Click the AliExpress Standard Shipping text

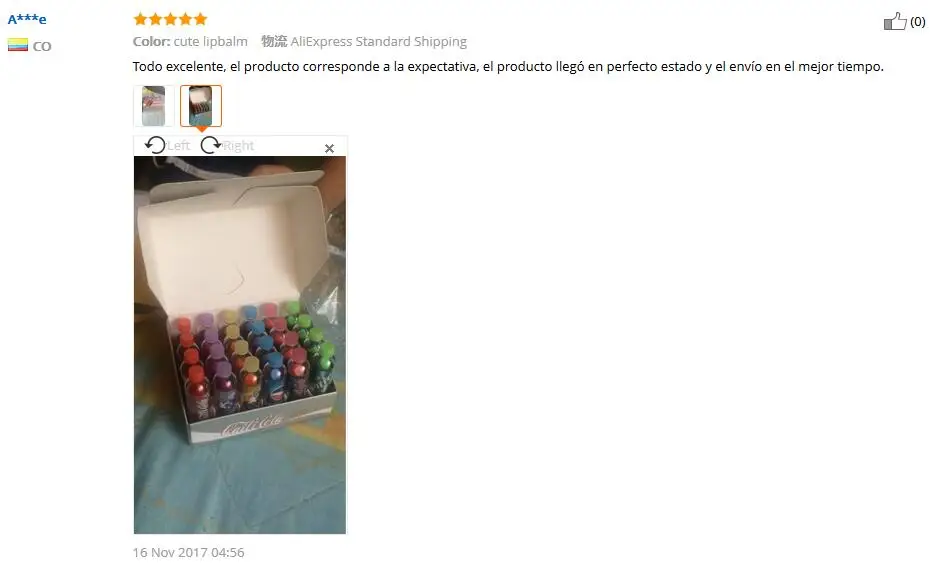(x=378, y=42)
